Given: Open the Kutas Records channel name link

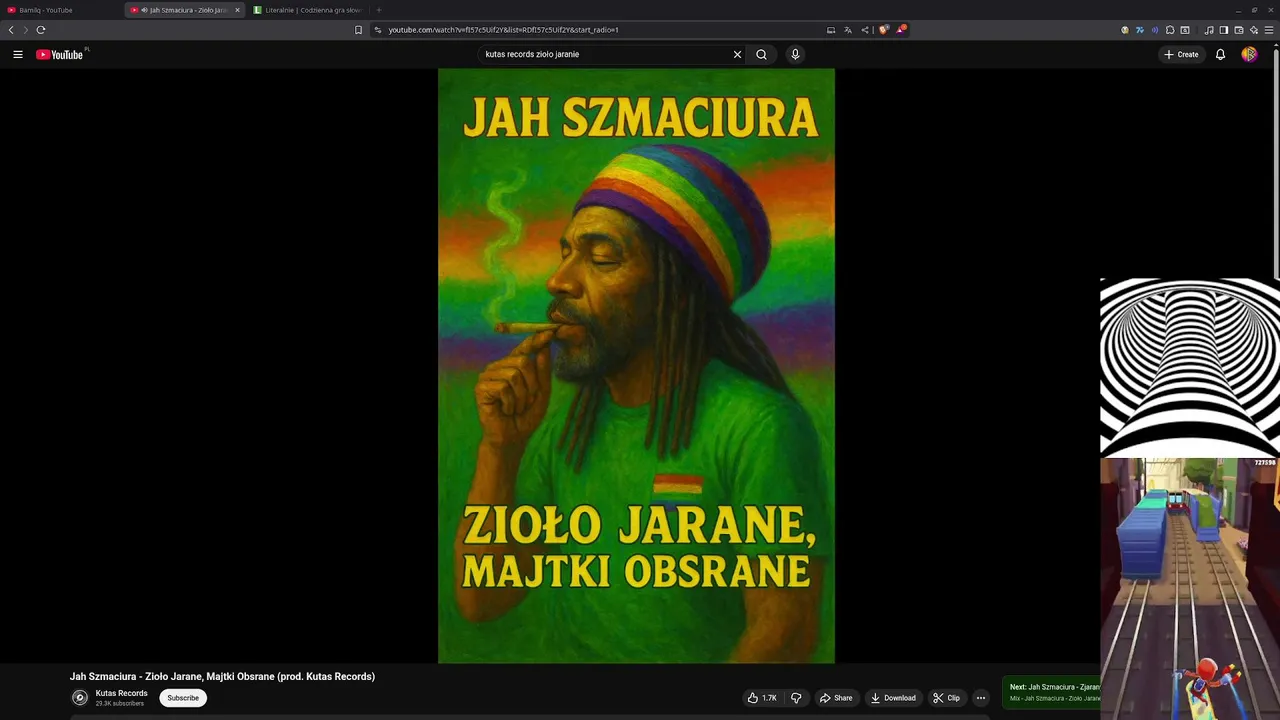Looking at the screenshot, I should pyautogui.click(x=121, y=693).
